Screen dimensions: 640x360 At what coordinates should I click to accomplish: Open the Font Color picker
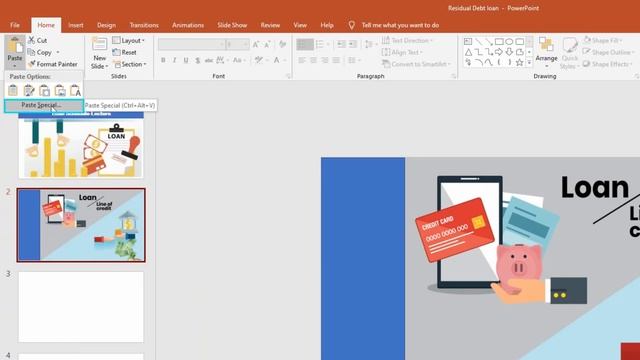click(278, 60)
